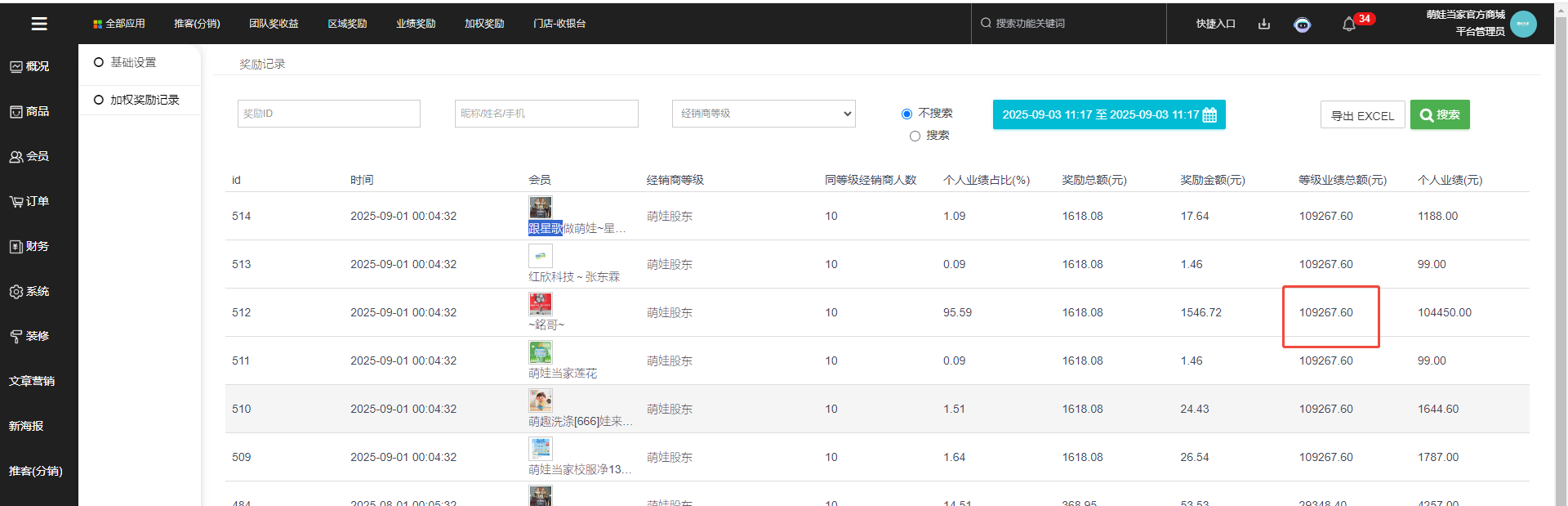Click the hamburger menu icon

[x=39, y=24]
